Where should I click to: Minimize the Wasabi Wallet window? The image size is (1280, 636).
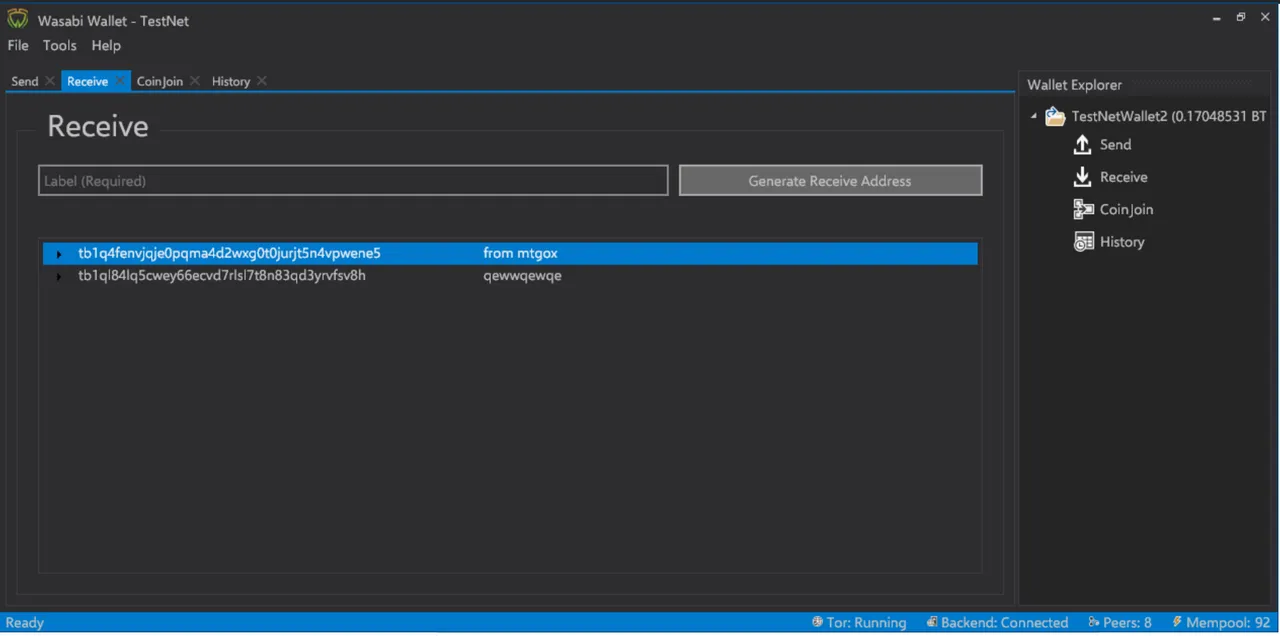(x=1215, y=17)
